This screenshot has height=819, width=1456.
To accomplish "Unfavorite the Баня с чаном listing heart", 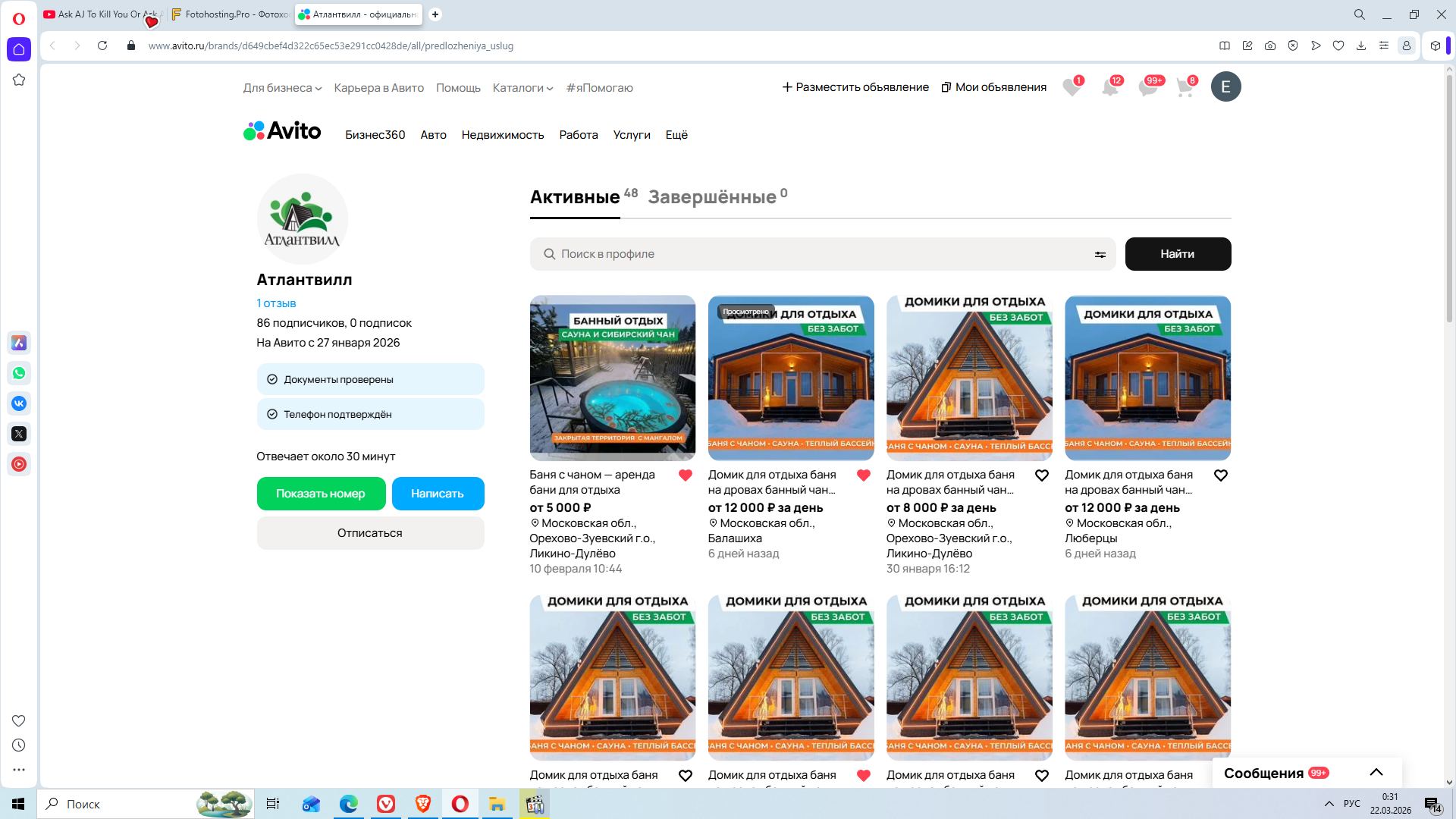I will pyautogui.click(x=686, y=475).
